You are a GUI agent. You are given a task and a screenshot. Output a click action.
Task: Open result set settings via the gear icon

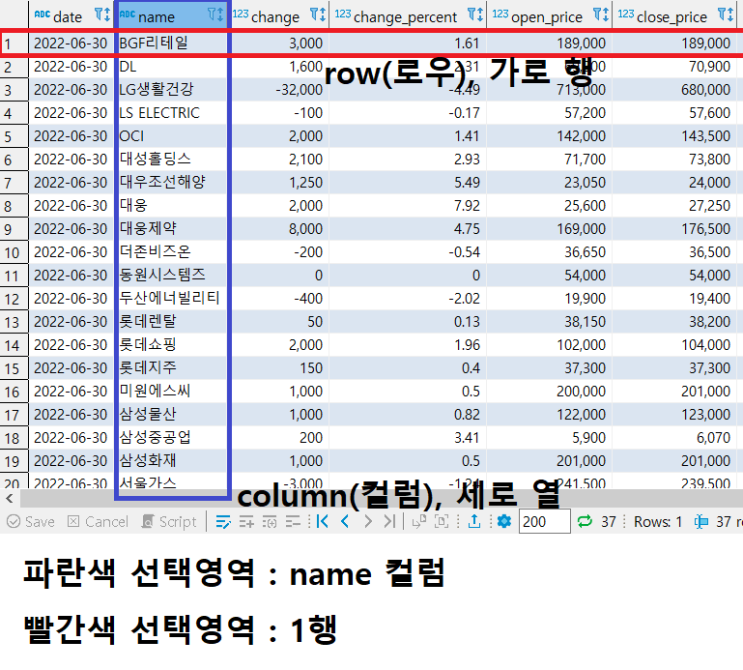click(504, 522)
